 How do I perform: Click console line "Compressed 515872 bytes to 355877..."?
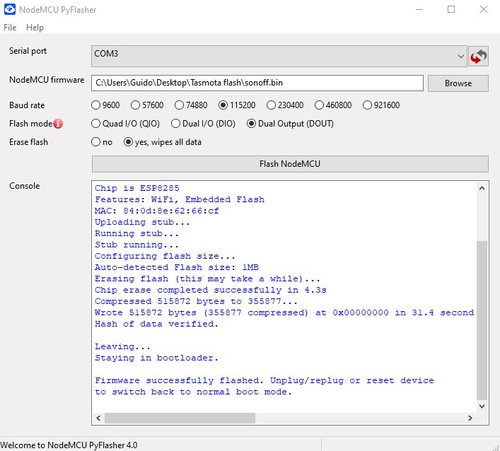click(196, 301)
